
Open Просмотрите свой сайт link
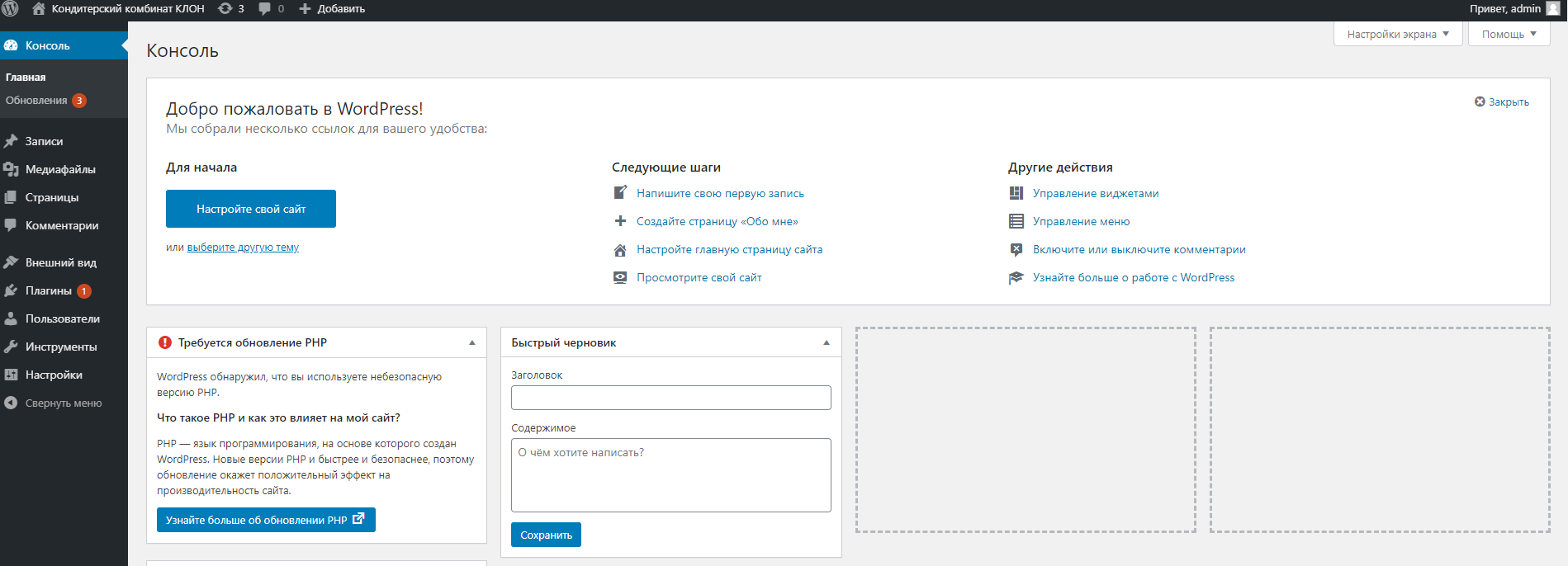click(699, 277)
